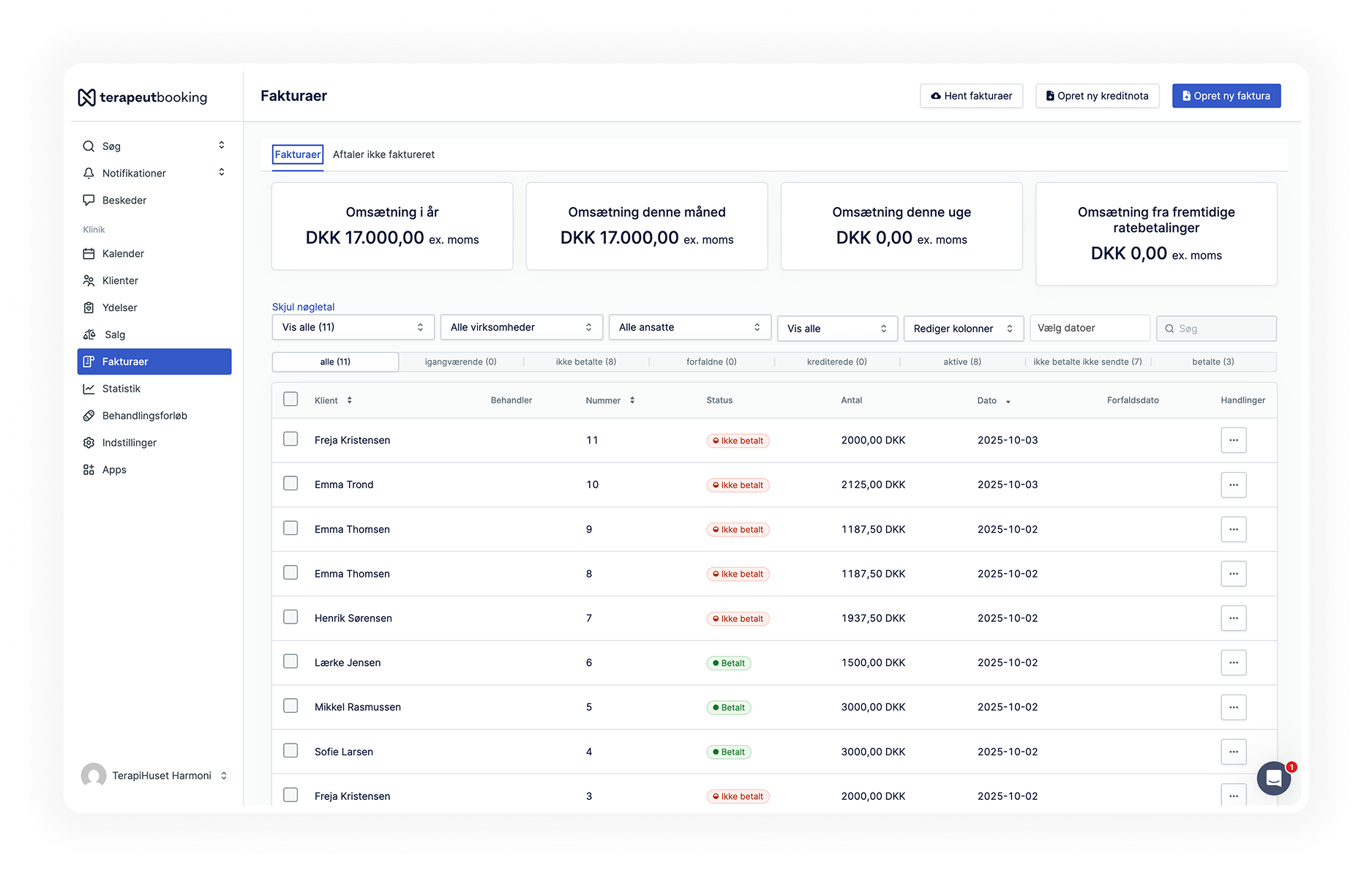
Task: Click the bell icon for Notifikationer
Action: [89, 173]
